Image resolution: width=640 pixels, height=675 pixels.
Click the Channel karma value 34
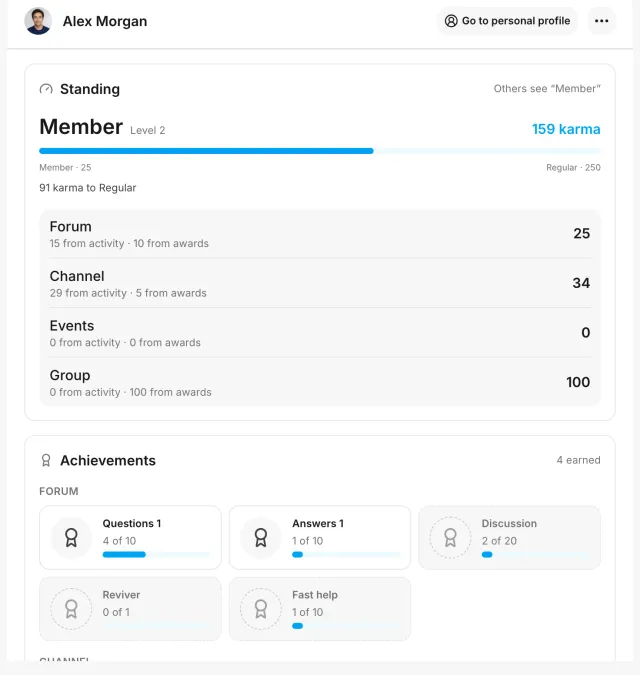tap(581, 283)
